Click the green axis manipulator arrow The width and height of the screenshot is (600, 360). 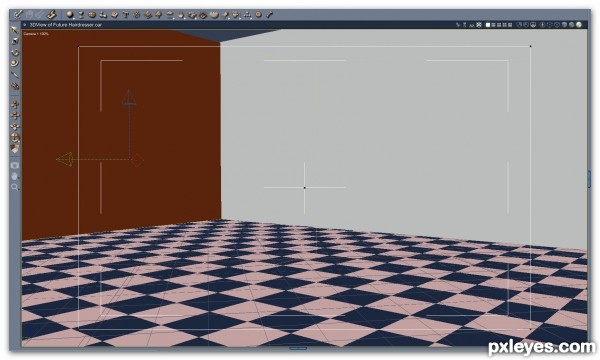(x=65, y=159)
